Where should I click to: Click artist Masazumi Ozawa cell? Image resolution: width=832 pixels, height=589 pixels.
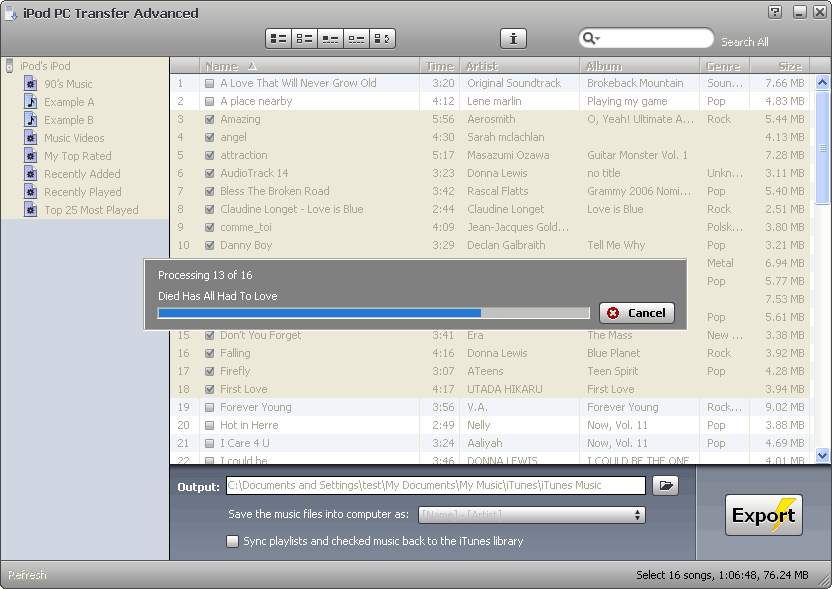point(508,155)
